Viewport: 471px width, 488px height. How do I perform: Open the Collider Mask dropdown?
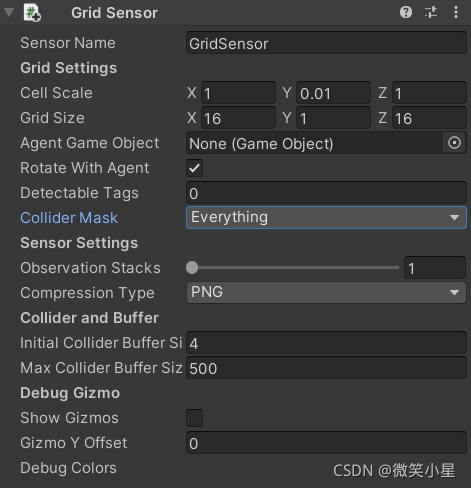(x=326, y=218)
